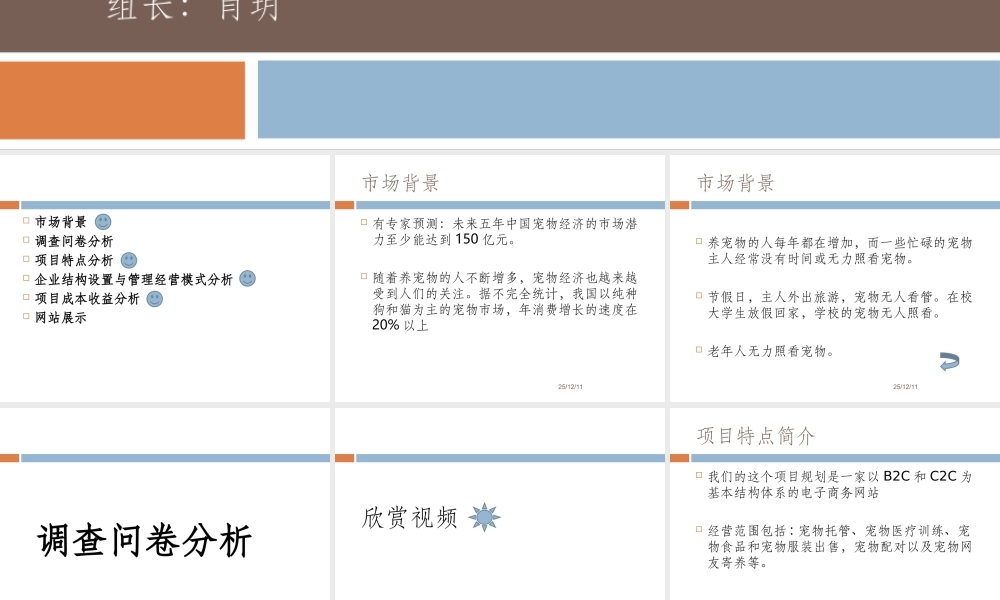Click the smiley icon following 项目成本收益分析
1000x600 pixels.
click(x=154, y=299)
